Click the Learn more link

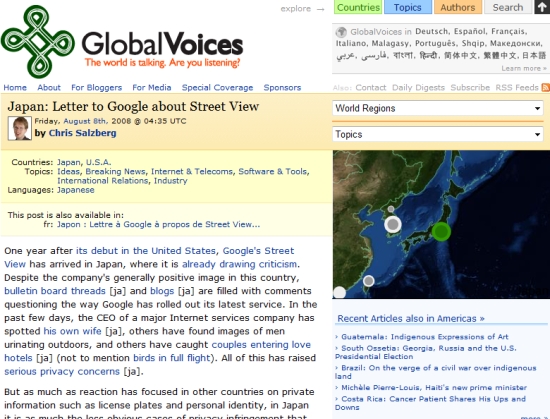(524, 68)
